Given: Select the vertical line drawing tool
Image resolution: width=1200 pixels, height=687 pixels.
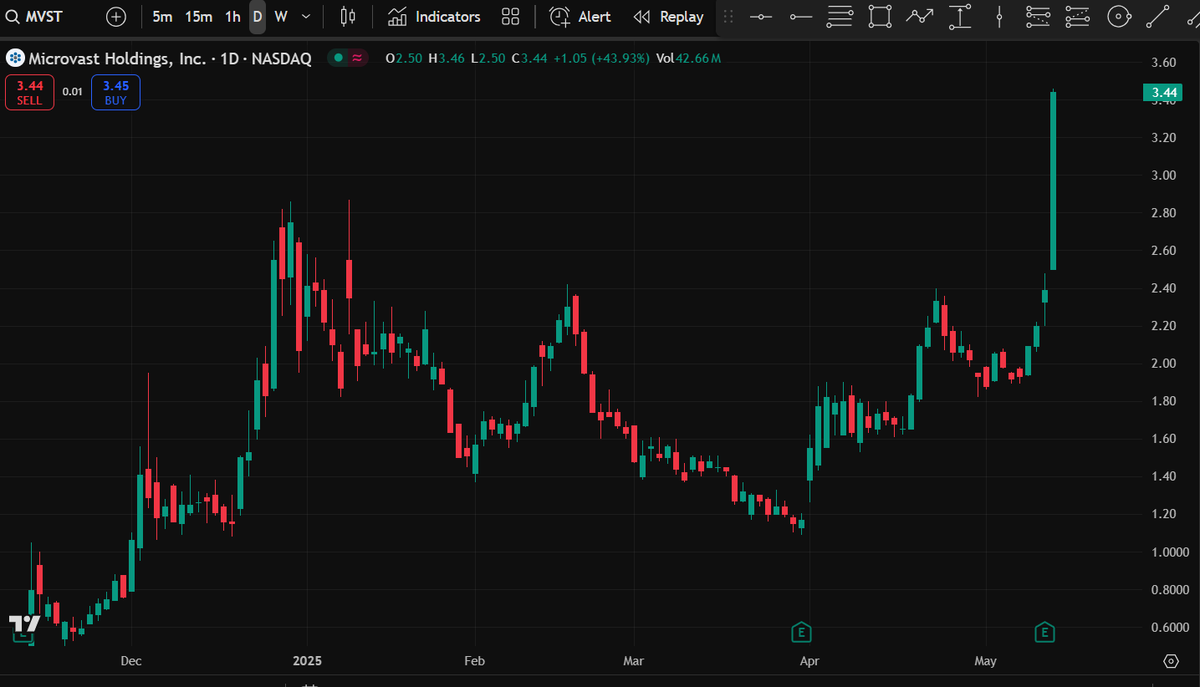Looking at the screenshot, I should (1000, 17).
